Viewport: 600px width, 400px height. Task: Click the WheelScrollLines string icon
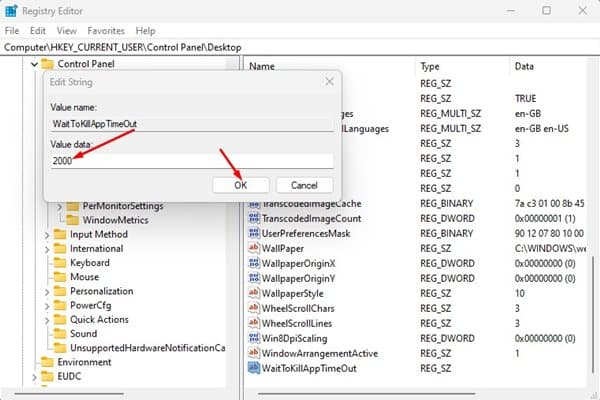pos(254,323)
